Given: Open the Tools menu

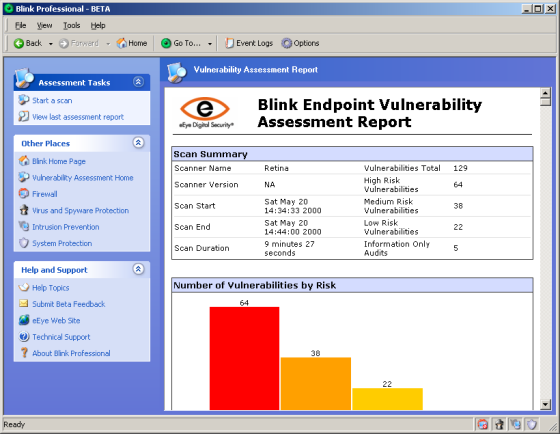Looking at the screenshot, I should click(x=71, y=25).
